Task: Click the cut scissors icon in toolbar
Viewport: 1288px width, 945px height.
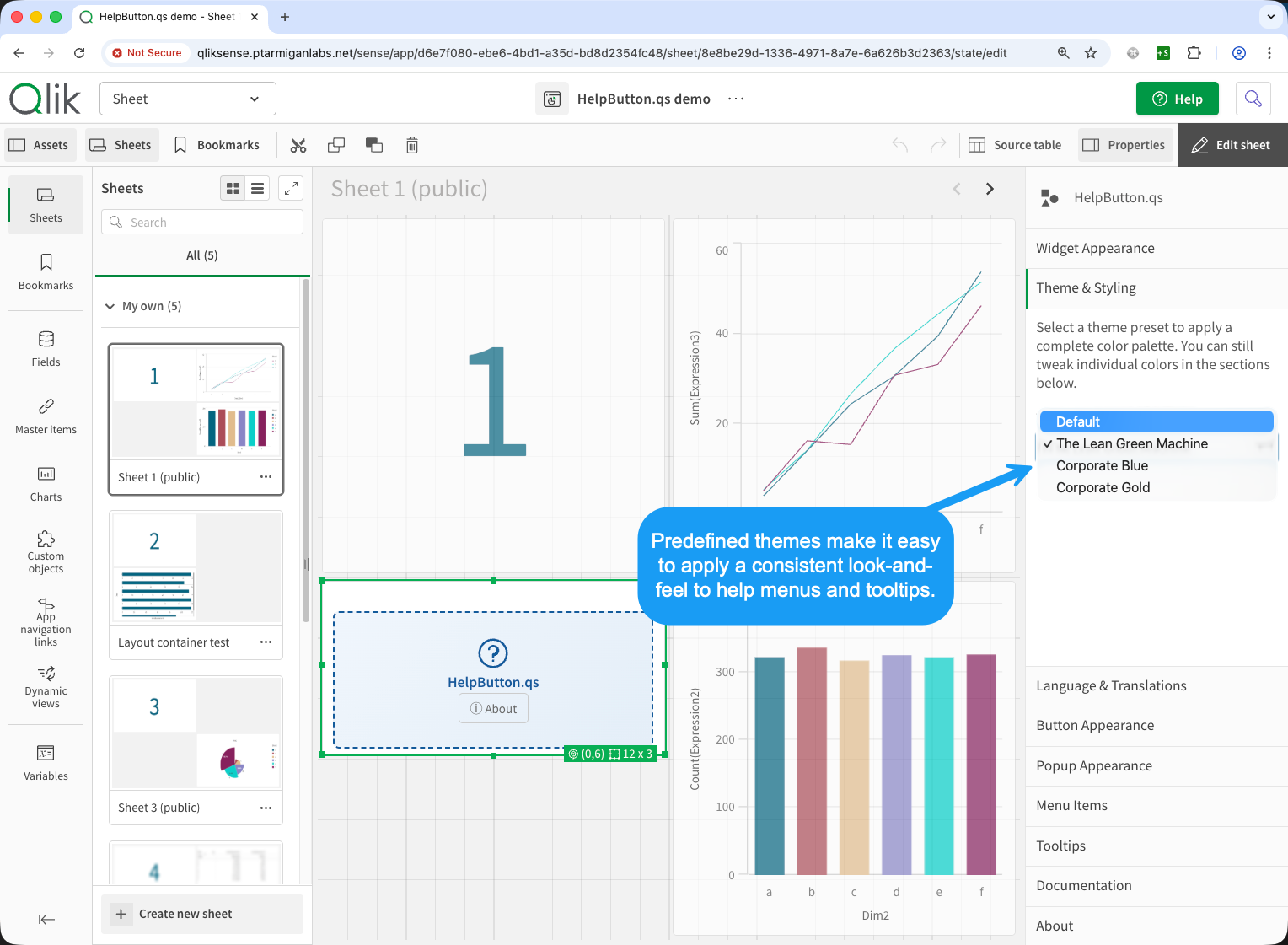Action: point(298,145)
